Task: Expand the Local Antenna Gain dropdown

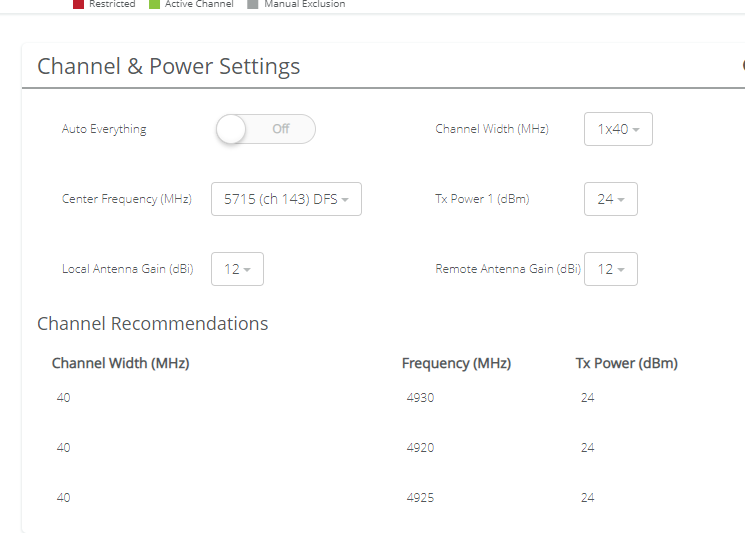Action: (x=237, y=269)
